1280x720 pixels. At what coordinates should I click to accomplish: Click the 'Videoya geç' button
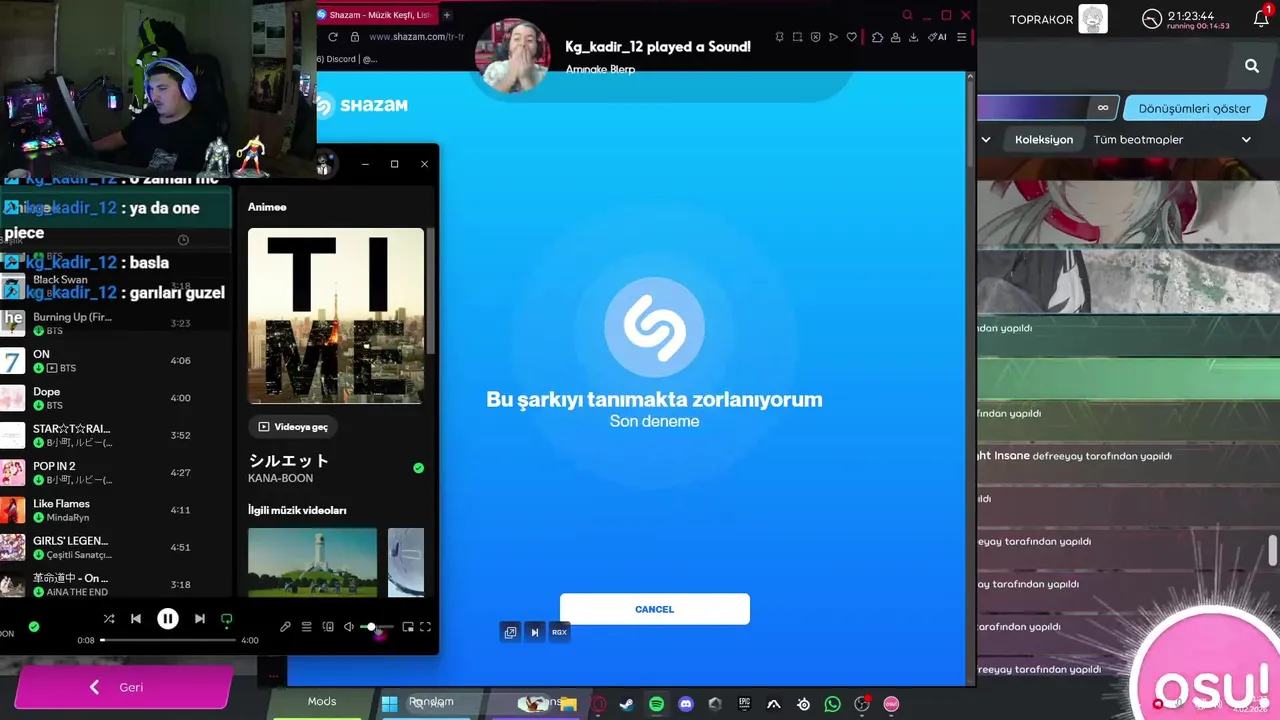click(x=293, y=427)
